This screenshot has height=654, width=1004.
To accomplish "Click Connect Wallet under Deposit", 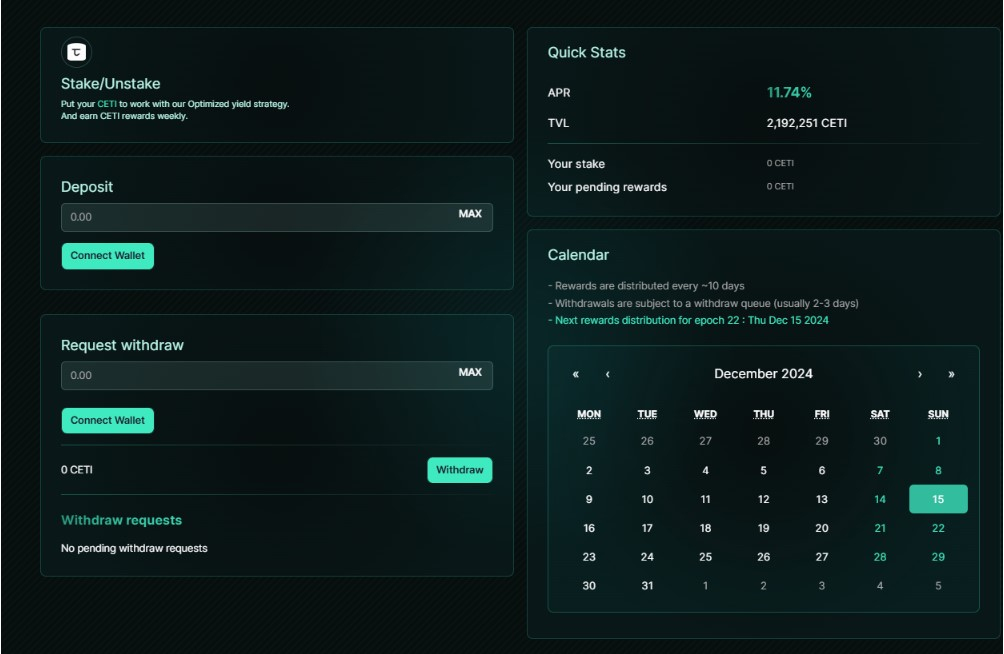I will point(108,256).
